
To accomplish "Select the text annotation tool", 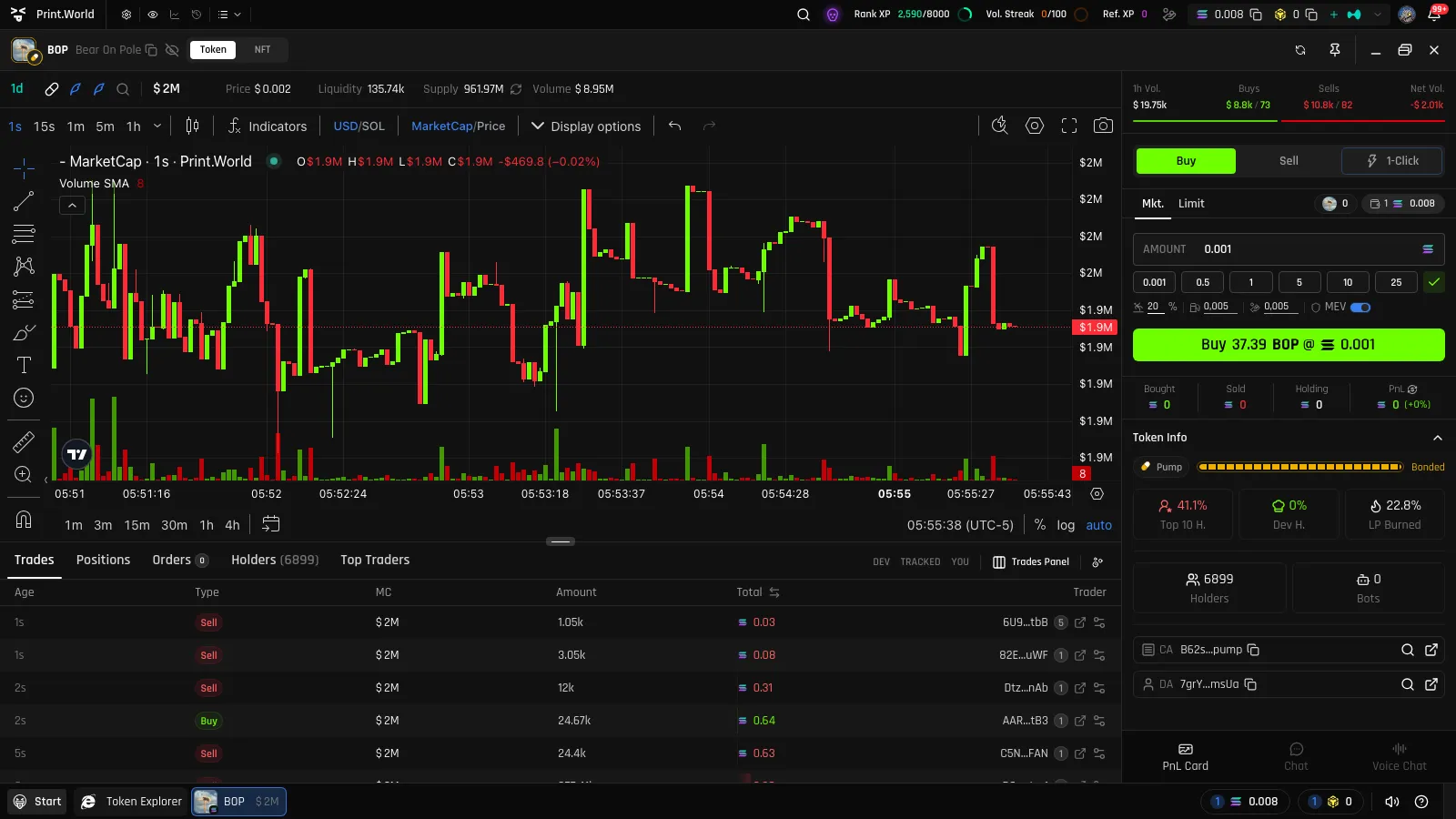I will tap(24, 365).
